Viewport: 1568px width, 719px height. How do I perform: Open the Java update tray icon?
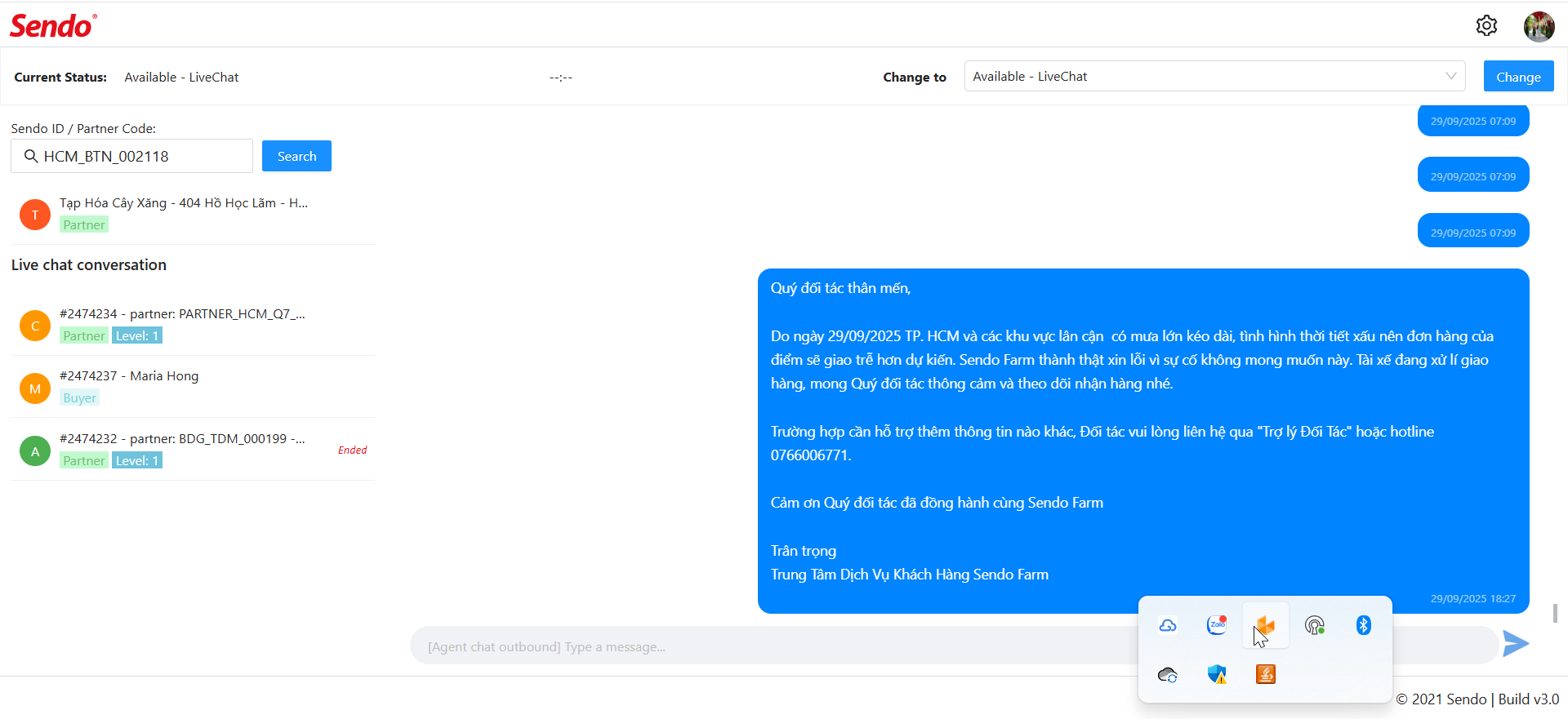tap(1266, 674)
